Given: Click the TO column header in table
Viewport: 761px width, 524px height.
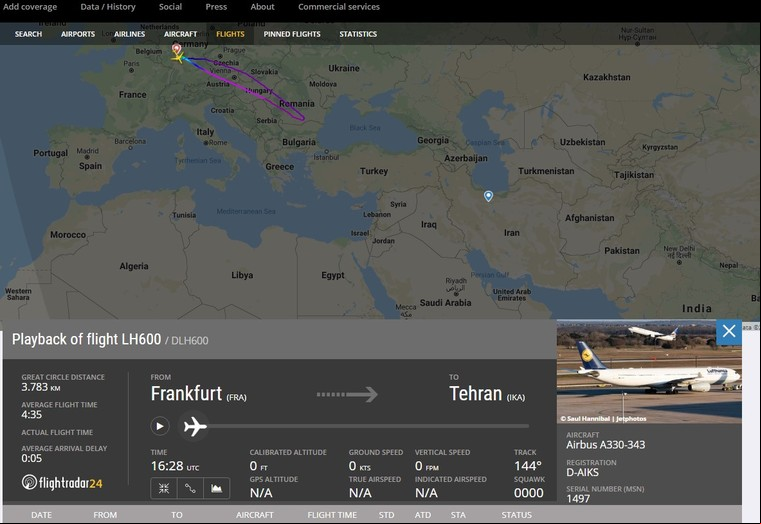Looking at the screenshot, I should [177, 515].
